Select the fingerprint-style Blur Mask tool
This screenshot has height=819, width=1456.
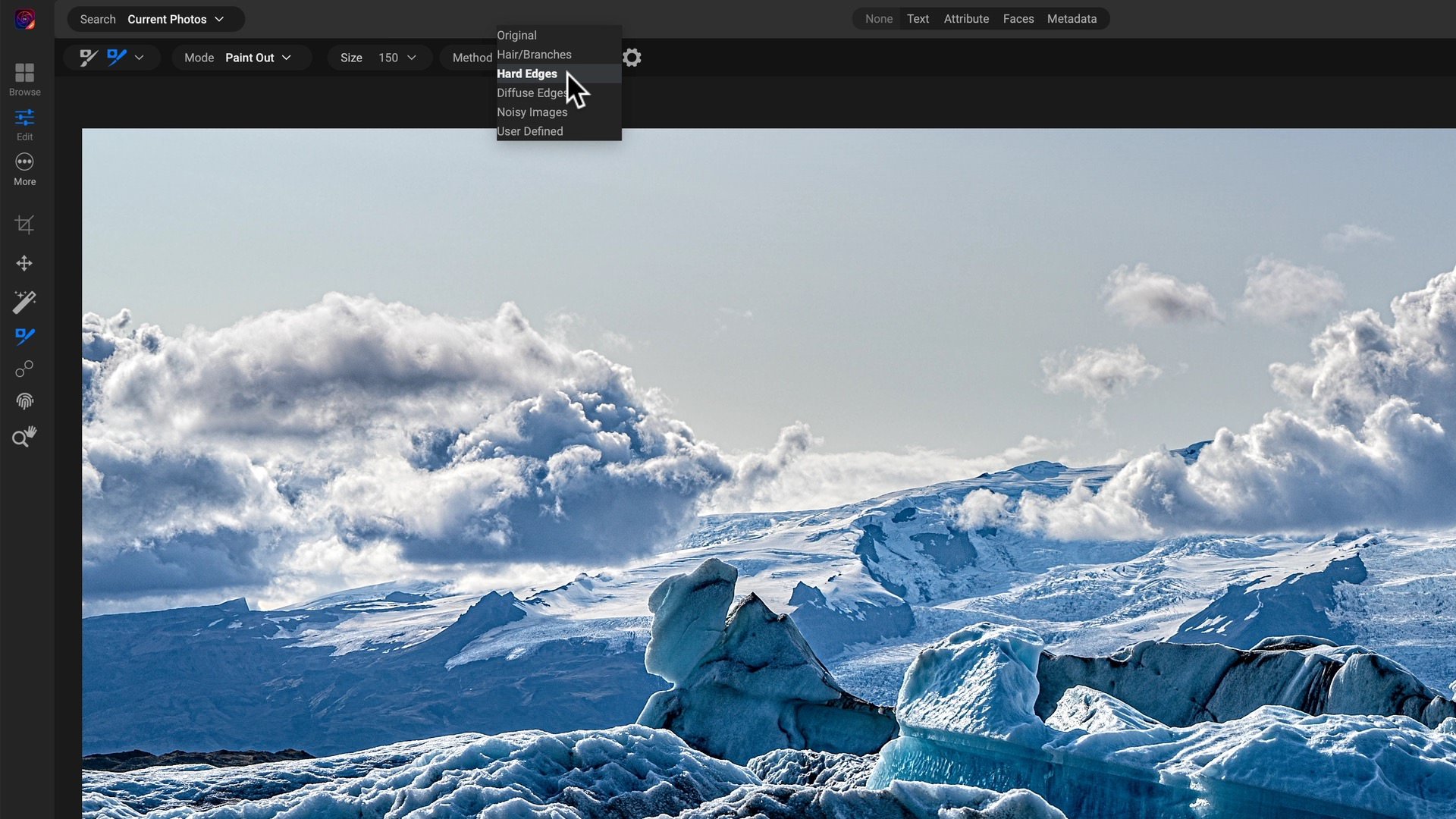(24, 401)
